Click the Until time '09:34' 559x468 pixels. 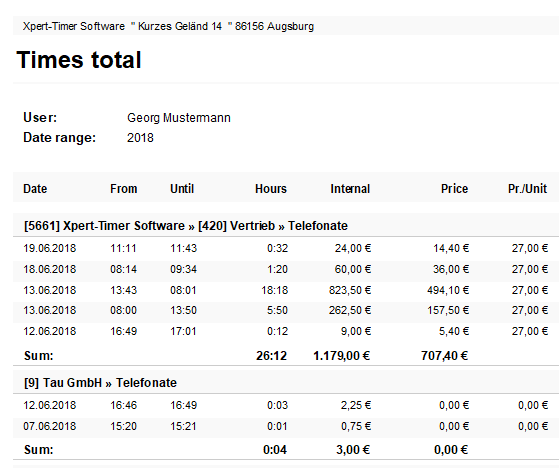183,269
